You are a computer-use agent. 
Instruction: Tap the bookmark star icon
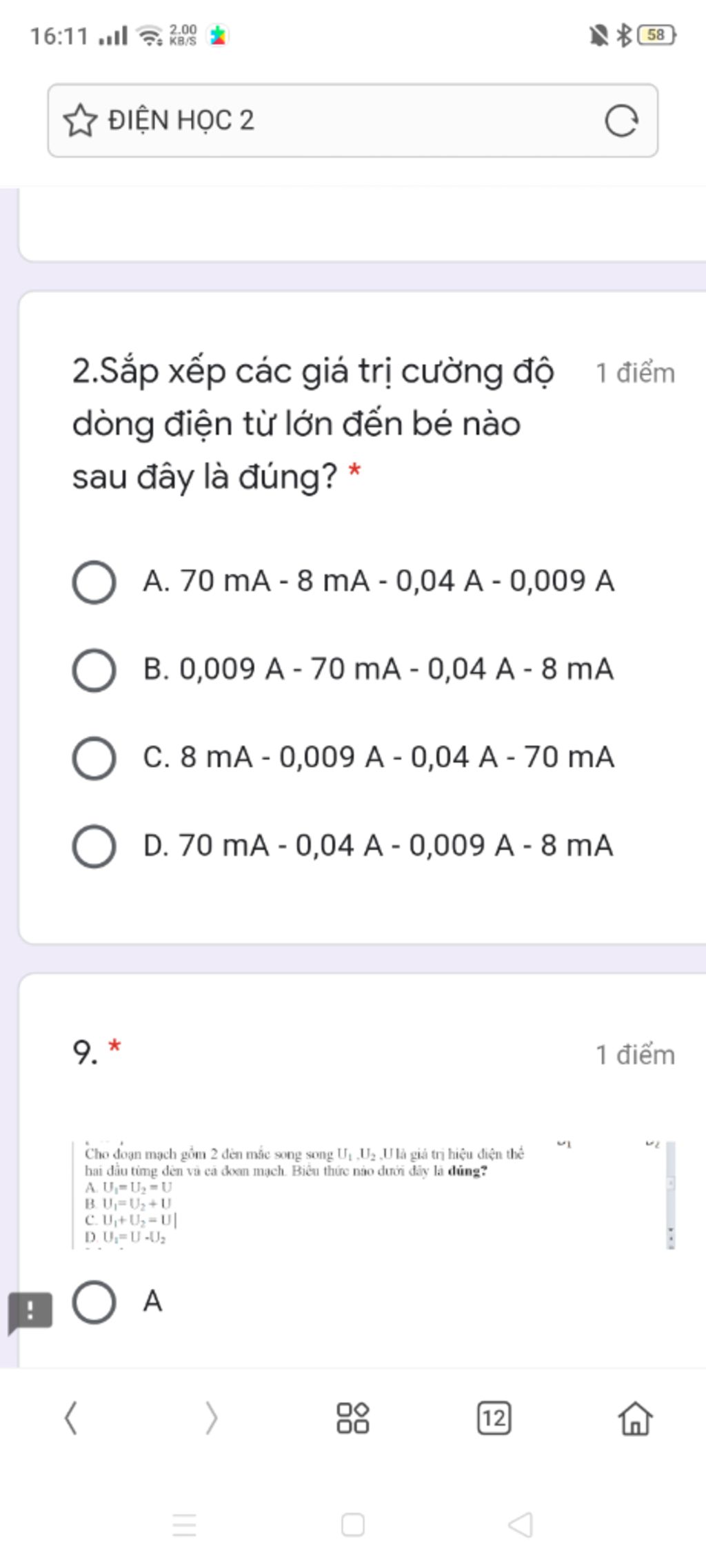(x=80, y=121)
